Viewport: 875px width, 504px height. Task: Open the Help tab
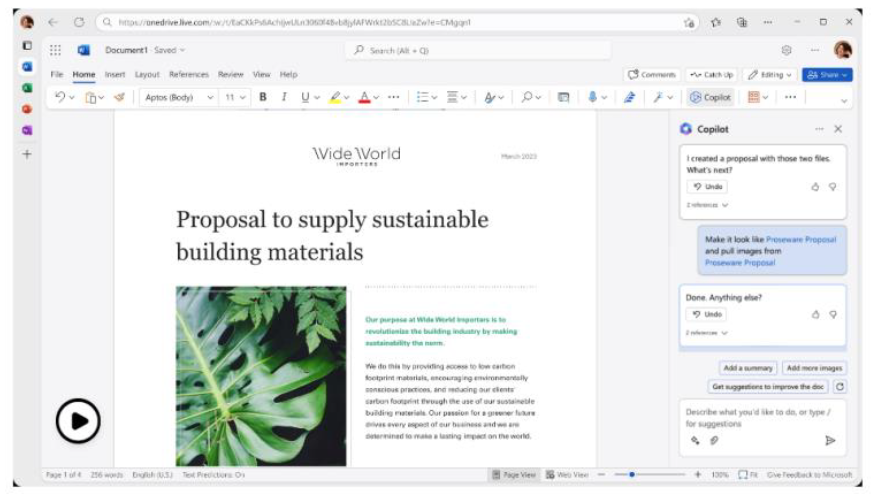[289, 74]
